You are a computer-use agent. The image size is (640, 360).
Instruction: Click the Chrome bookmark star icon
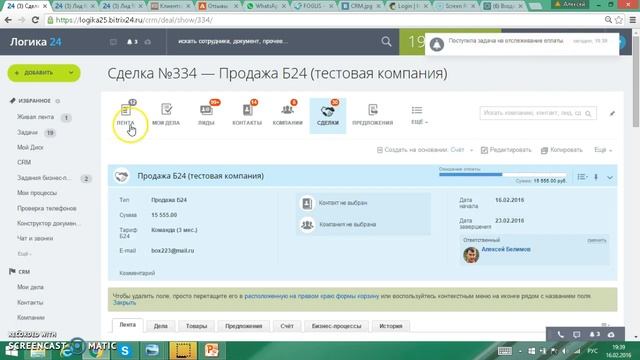pyautogui.click(x=619, y=20)
